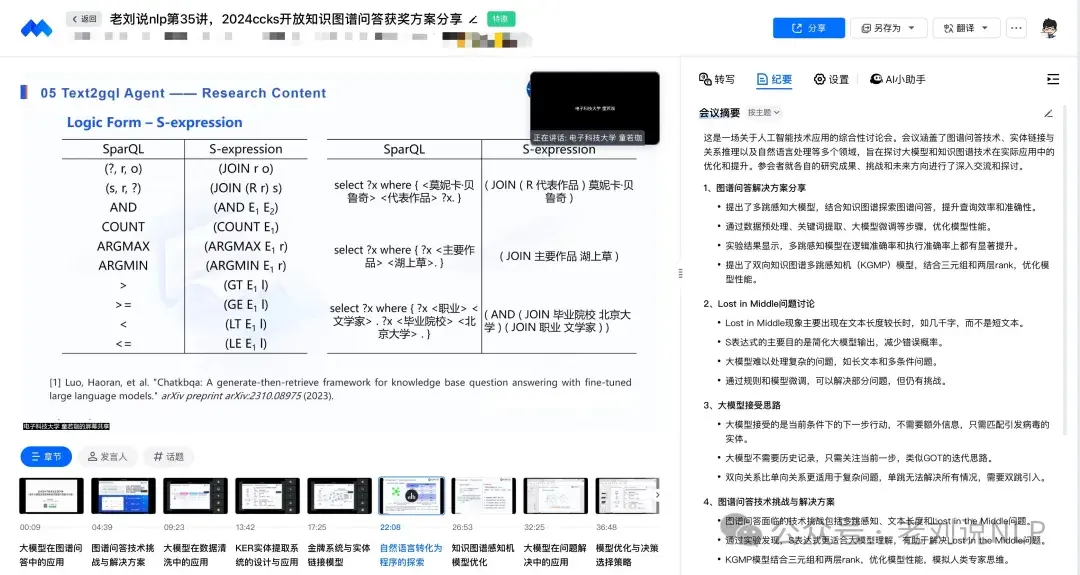This screenshot has height=575, width=1080.
Task: Select the 章节 chapters tab
Action: pos(46,457)
